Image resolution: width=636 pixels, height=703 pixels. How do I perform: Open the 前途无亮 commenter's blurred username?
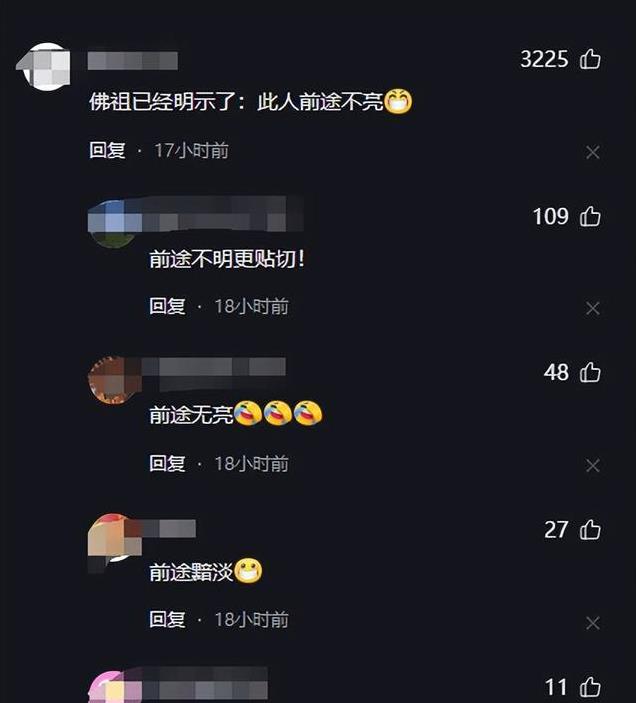pos(214,367)
